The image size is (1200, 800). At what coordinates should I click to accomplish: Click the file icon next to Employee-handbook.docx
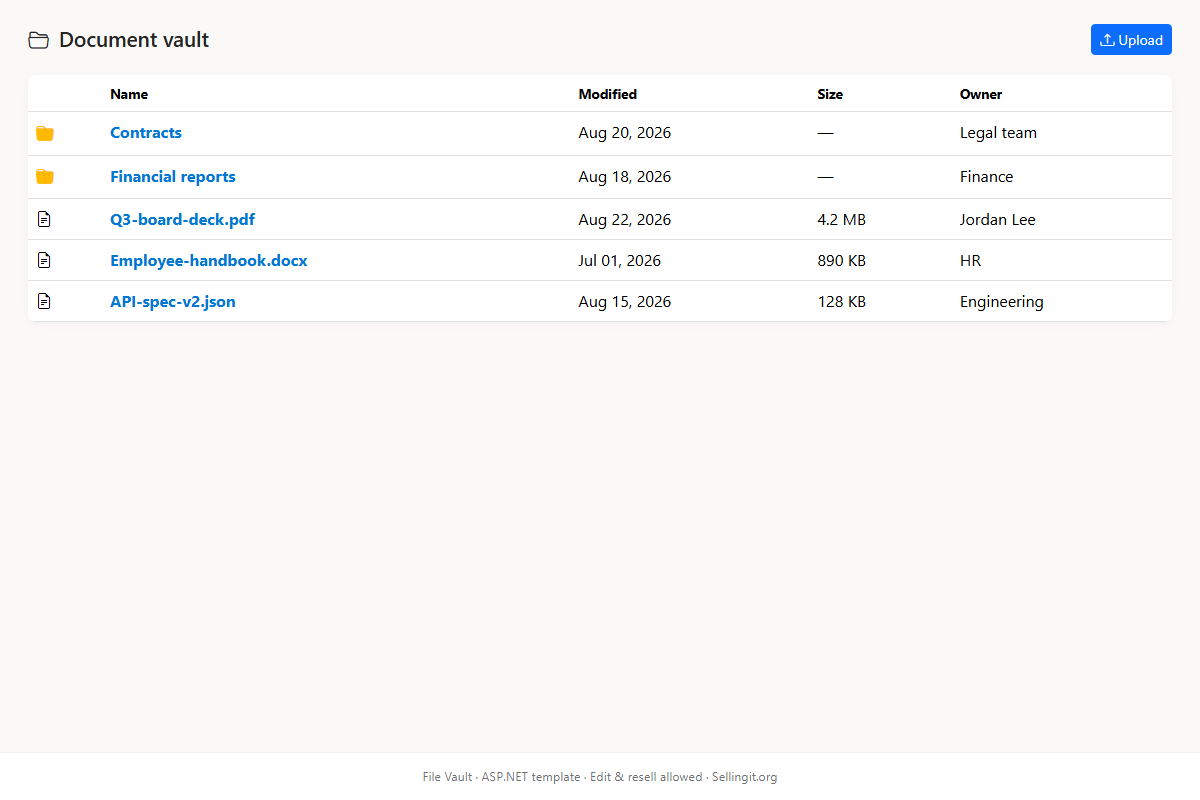[44, 260]
